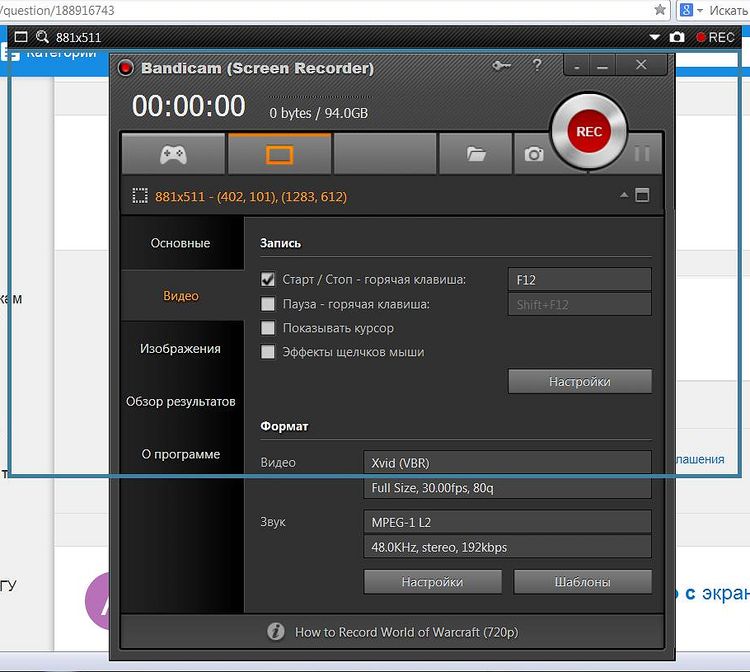The width and height of the screenshot is (750, 672).
Task: Click the magnifier icon in capture frame bar
Action: [42, 37]
